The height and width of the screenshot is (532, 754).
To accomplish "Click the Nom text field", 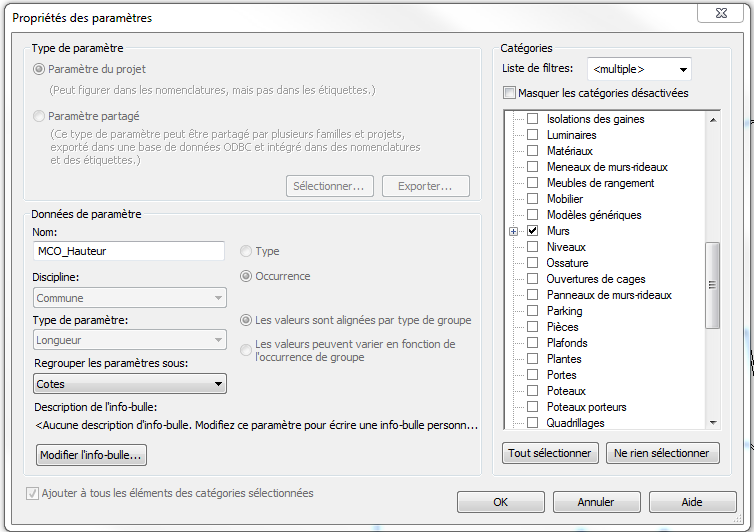I will click(128, 251).
